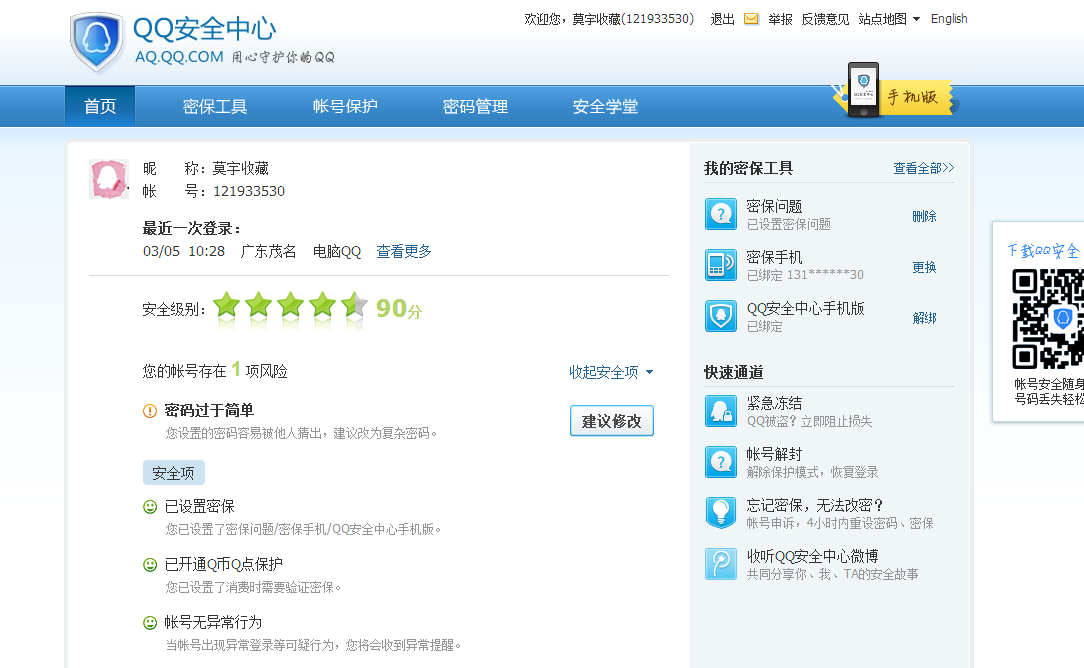The image size is (1084, 668).
Task: Click the 已设置密保 item title
Action: coord(199,506)
